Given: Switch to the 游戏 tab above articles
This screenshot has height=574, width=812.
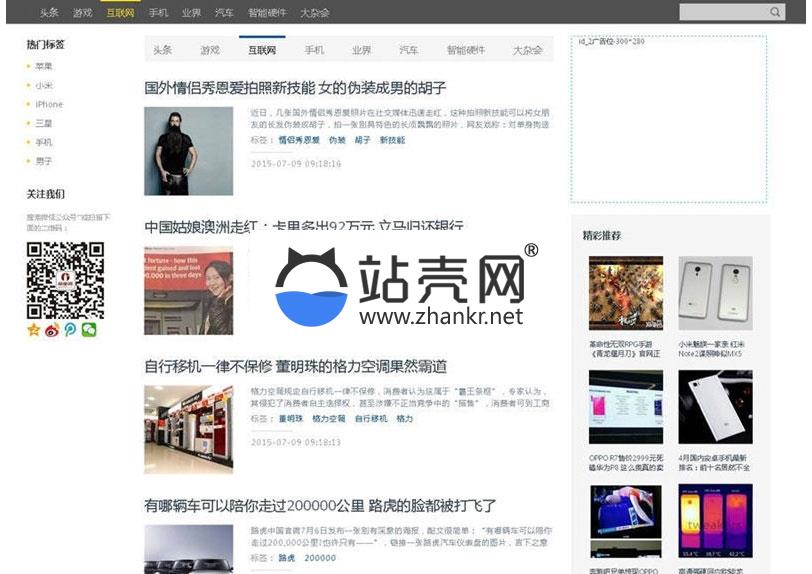Looking at the screenshot, I should (210, 50).
